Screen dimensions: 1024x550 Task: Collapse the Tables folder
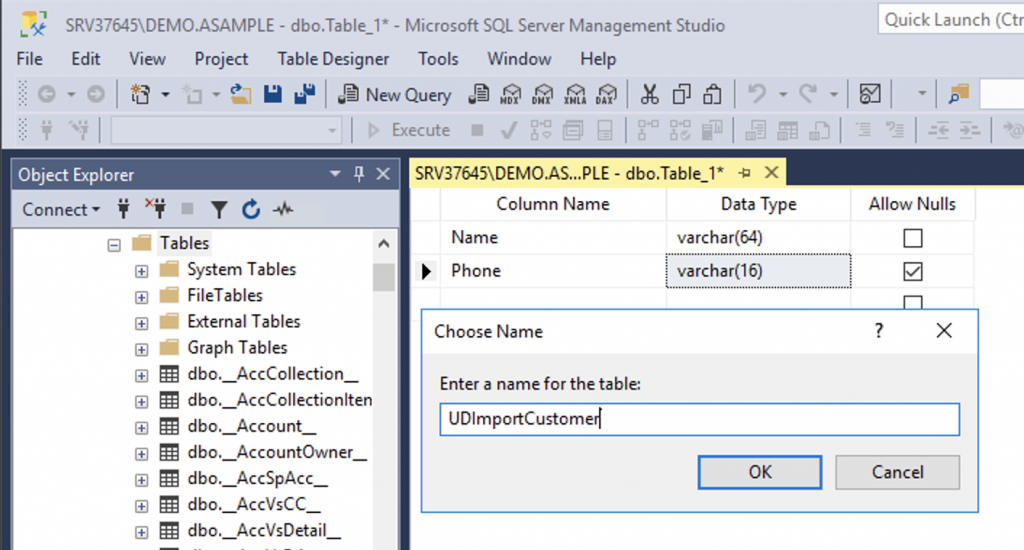(x=114, y=245)
